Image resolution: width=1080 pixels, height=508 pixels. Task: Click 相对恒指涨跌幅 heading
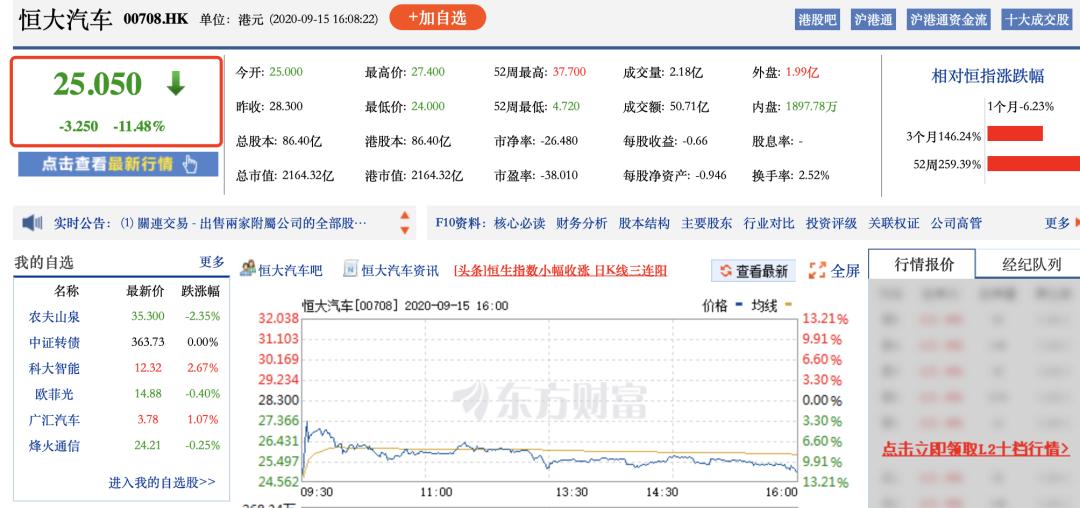click(x=988, y=76)
